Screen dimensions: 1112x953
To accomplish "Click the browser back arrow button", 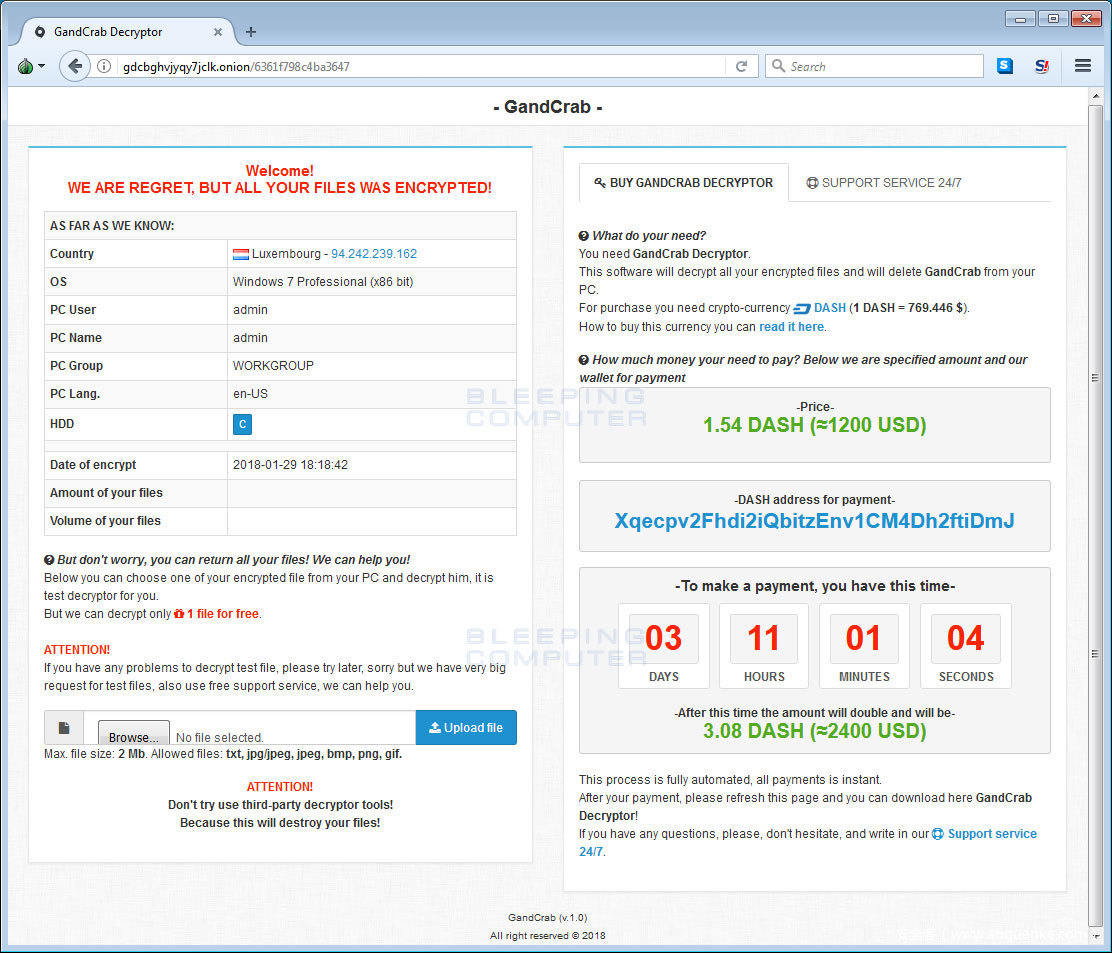I will [x=75, y=66].
